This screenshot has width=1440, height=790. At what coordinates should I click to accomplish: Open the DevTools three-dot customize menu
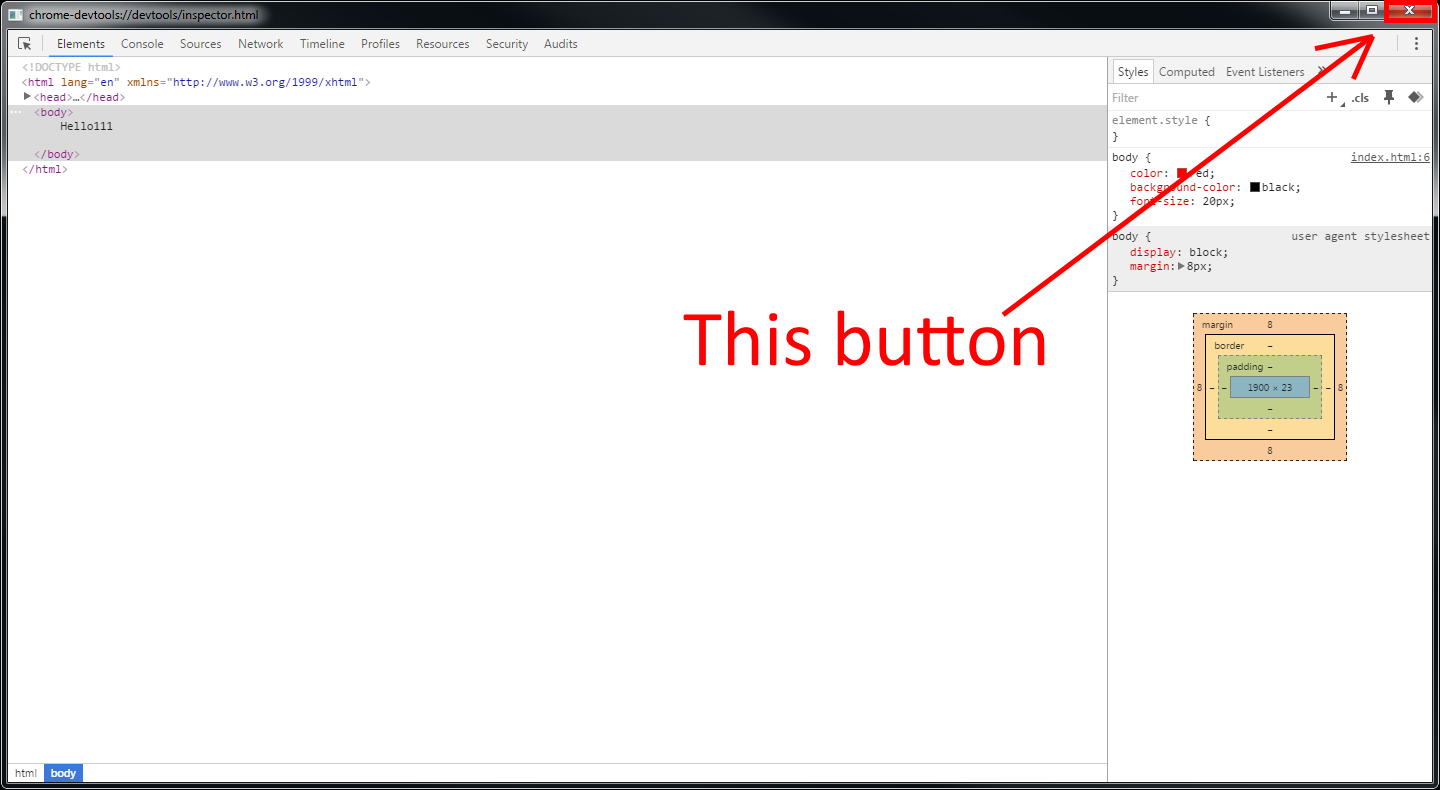point(1416,44)
